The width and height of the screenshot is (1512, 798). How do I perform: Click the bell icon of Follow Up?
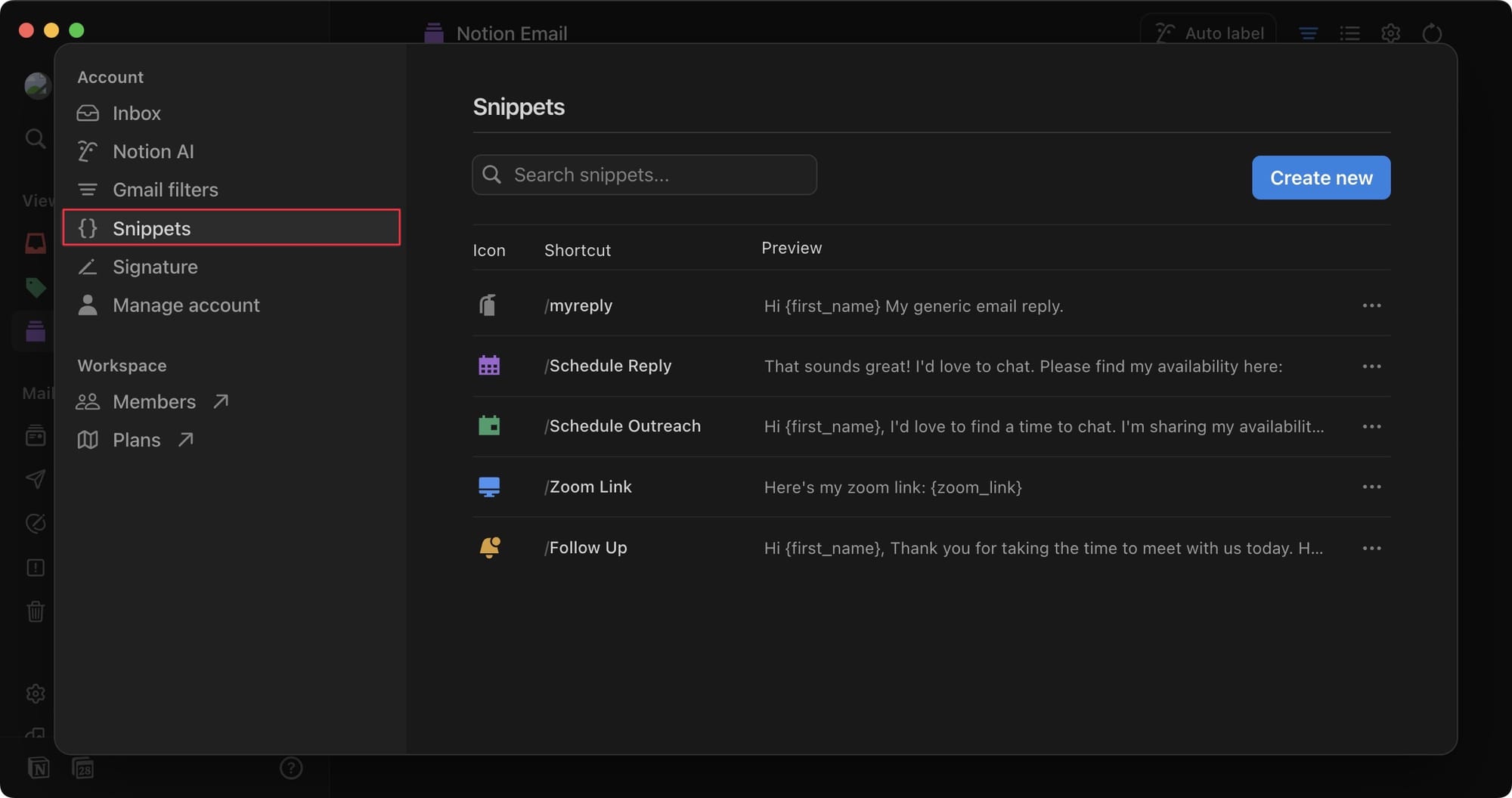coord(490,547)
